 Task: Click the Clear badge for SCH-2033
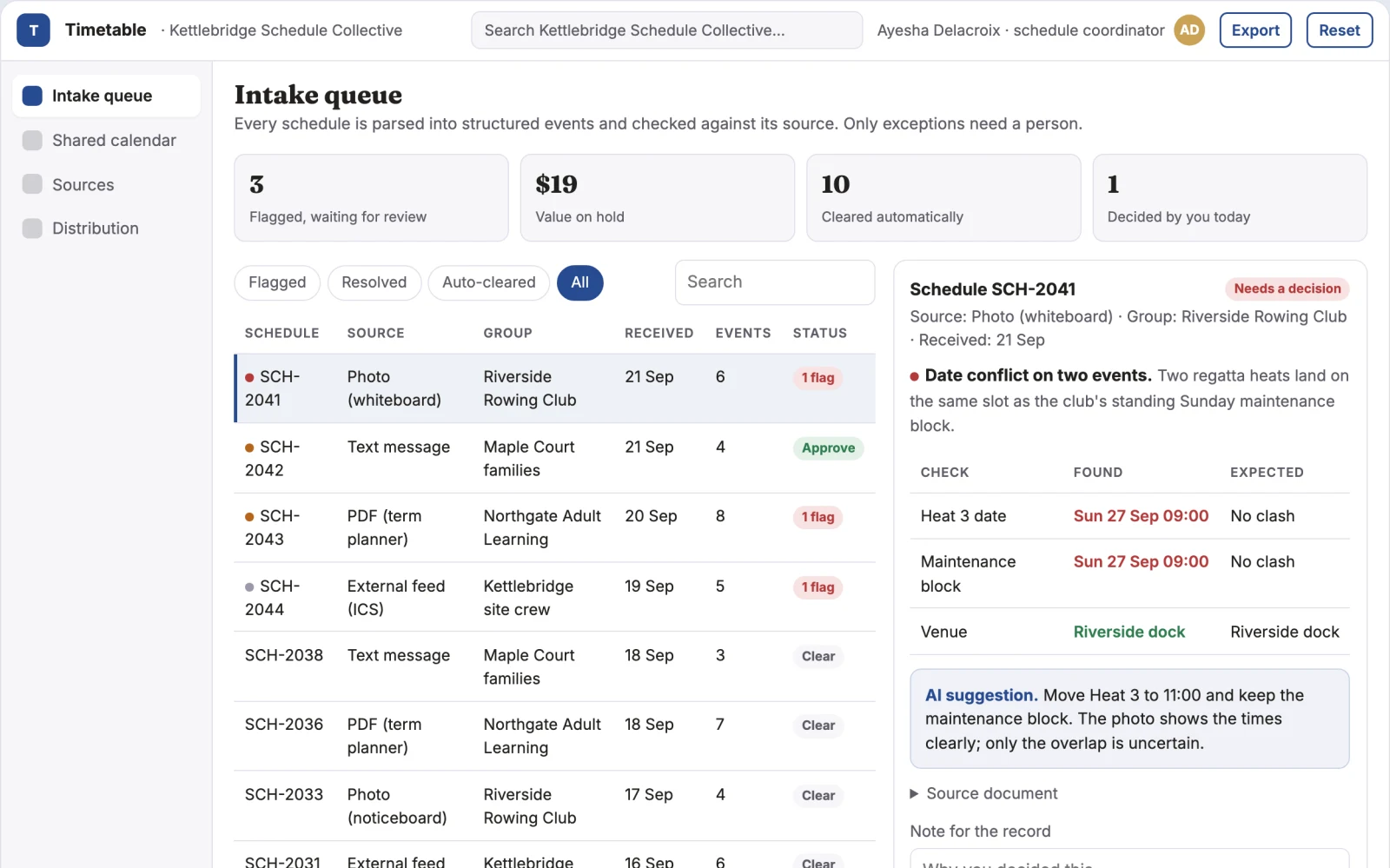(x=817, y=796)
